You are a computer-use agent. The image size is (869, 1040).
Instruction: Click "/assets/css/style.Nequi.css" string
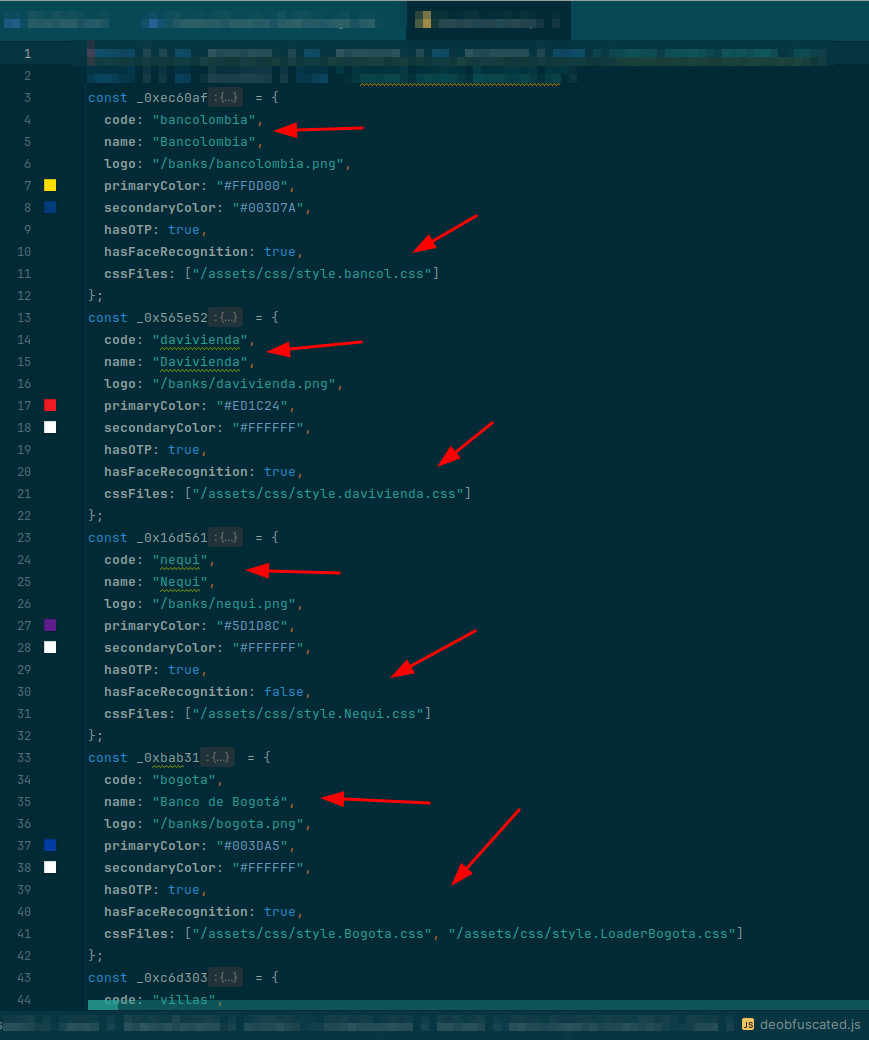308,714
